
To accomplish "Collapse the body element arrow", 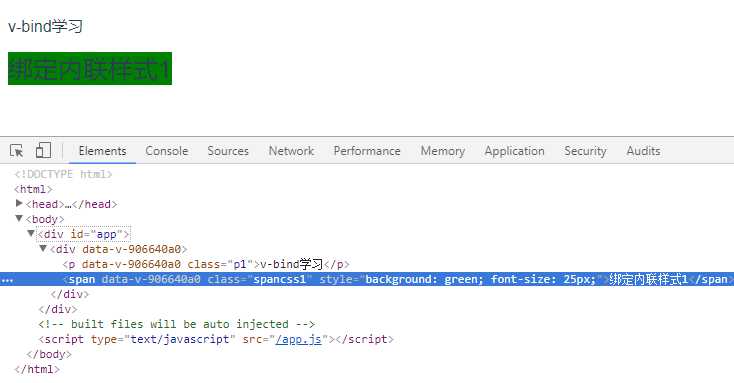I will click(x=19, y=218).
